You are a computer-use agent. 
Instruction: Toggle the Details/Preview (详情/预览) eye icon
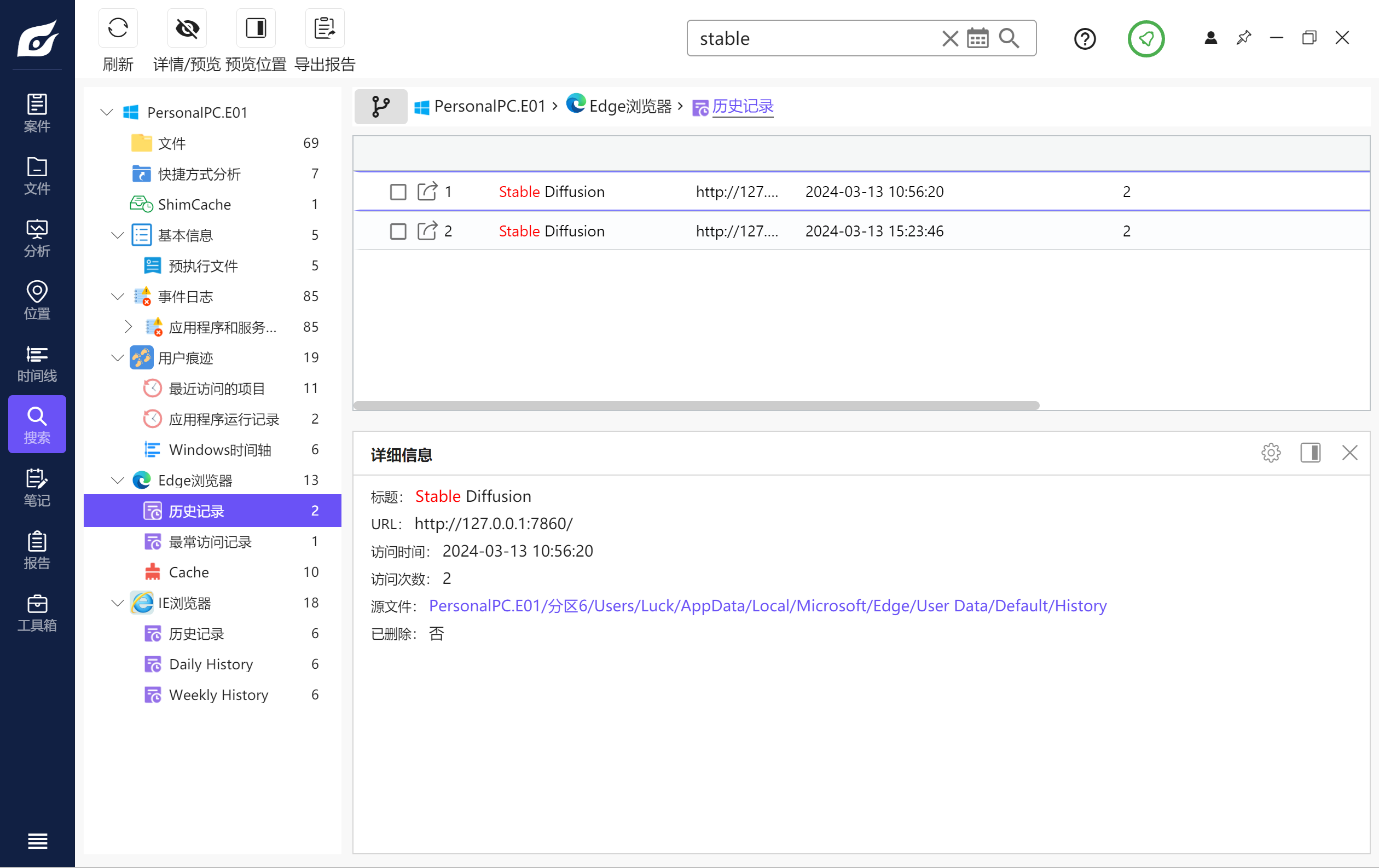[187, 28]
